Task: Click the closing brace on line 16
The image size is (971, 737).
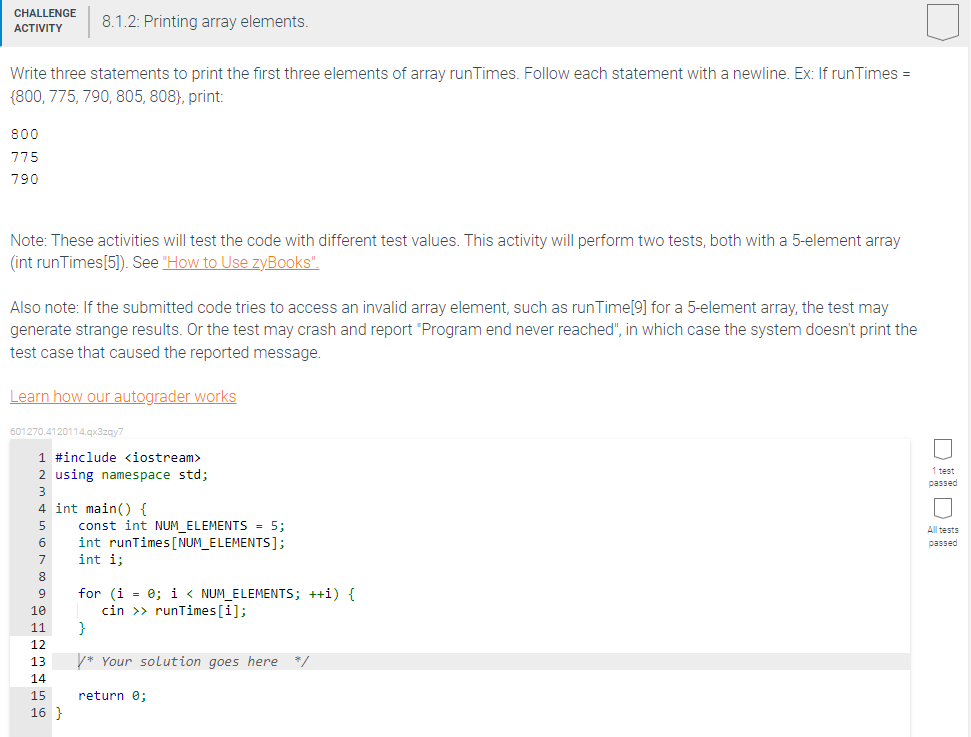Action: coord(56,712)
